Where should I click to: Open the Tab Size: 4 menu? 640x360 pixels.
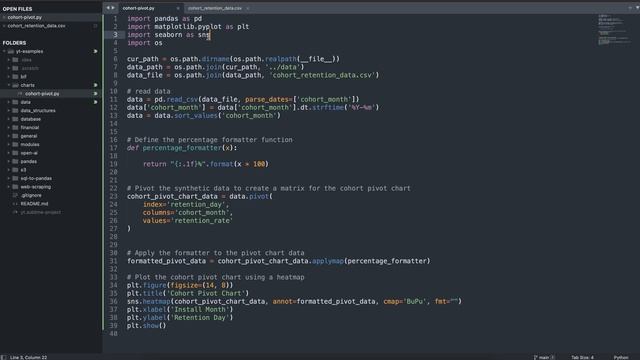(582, 358)
